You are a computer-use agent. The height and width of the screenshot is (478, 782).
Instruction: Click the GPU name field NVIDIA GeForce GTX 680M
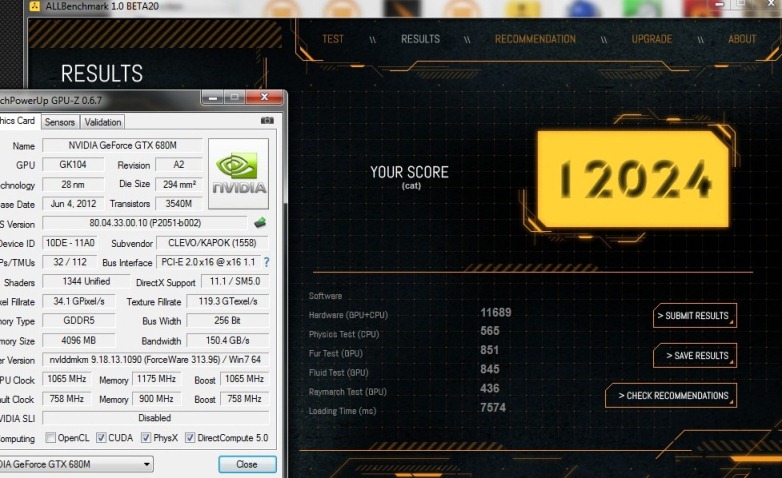[x=122, y=145]
